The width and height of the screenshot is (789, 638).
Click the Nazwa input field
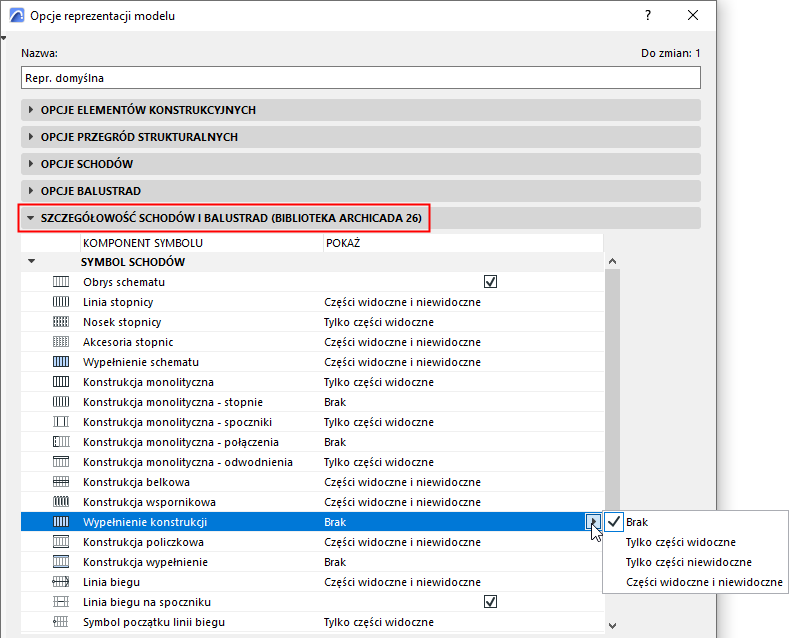pyautogui.click(x=361, y=78)
